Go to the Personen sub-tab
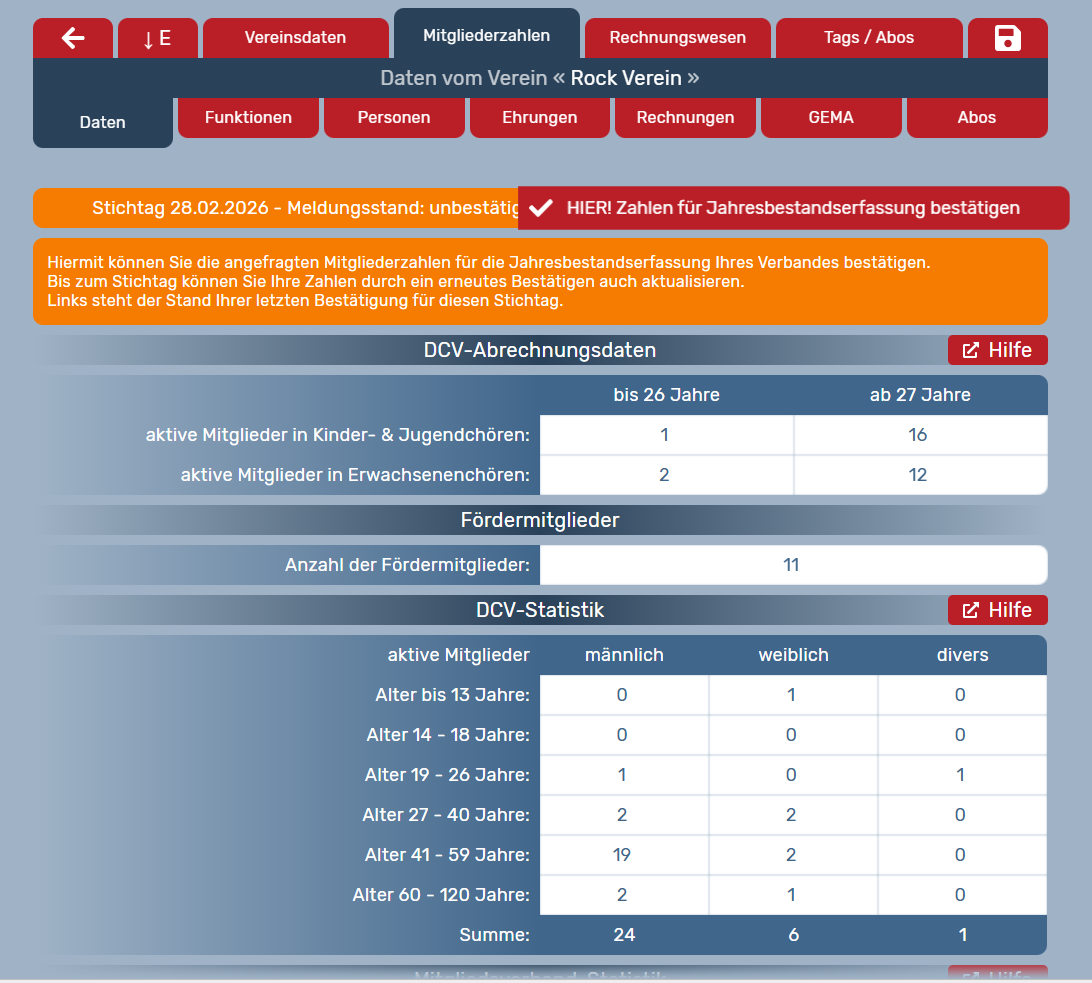 point(394,117)
